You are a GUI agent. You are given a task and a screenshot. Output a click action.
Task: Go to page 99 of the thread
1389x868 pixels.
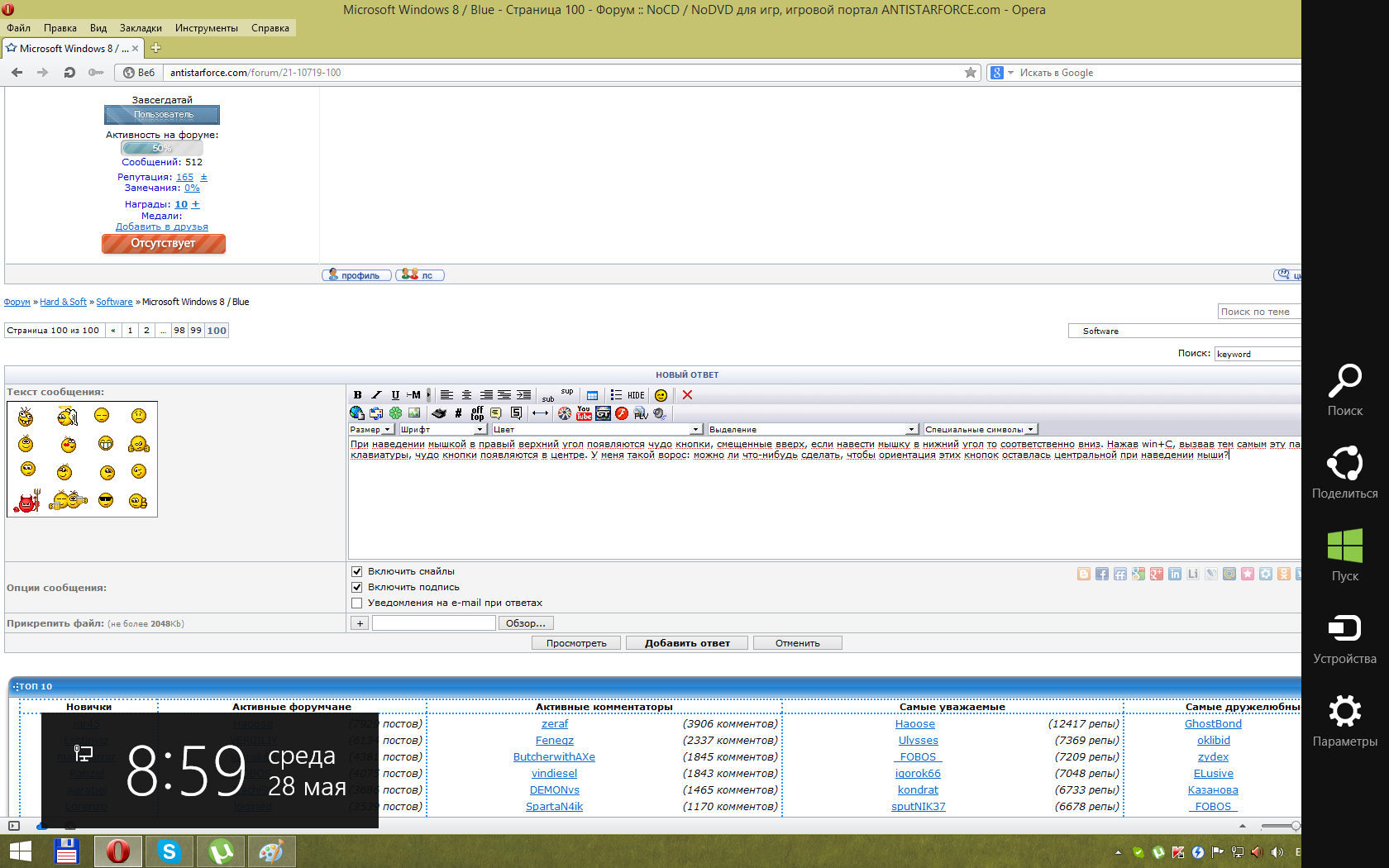(196, 331)
